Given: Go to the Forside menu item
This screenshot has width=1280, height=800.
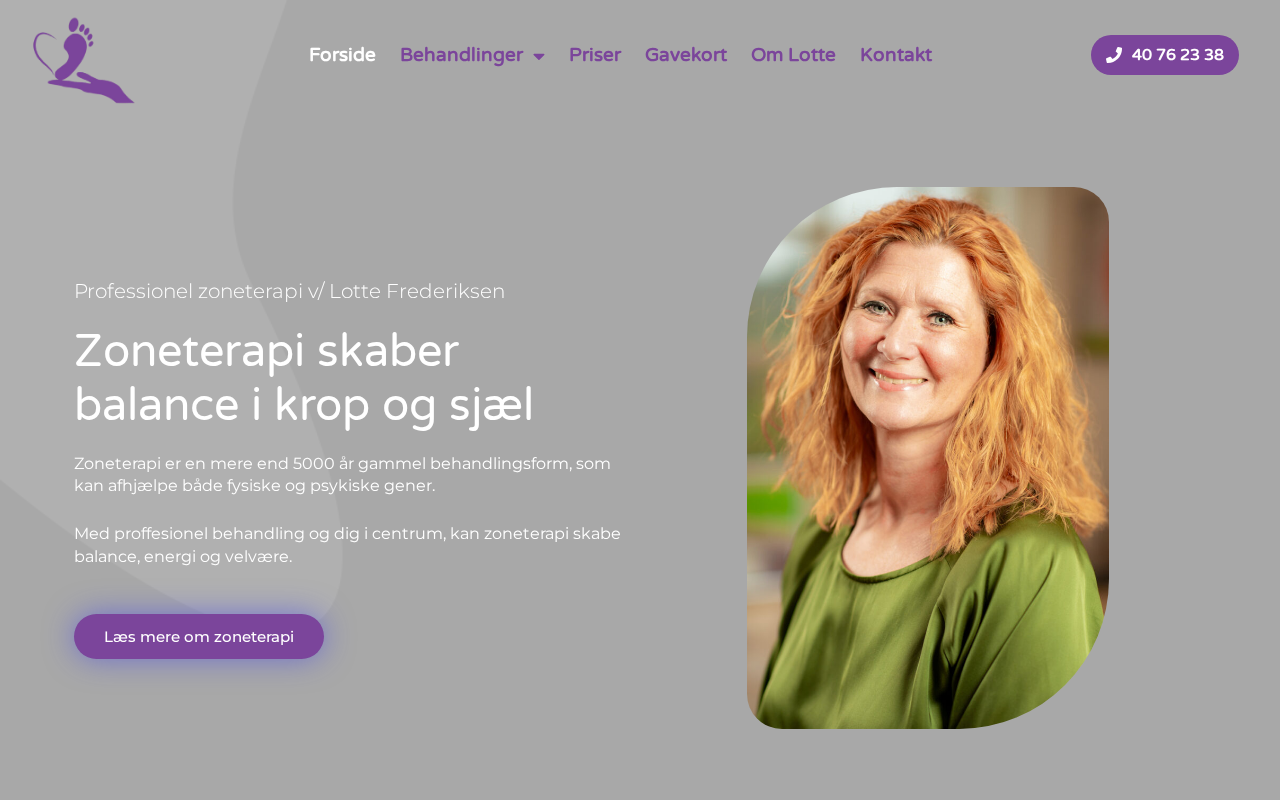Looking at the screenshot, I should (x=342, y=55).
